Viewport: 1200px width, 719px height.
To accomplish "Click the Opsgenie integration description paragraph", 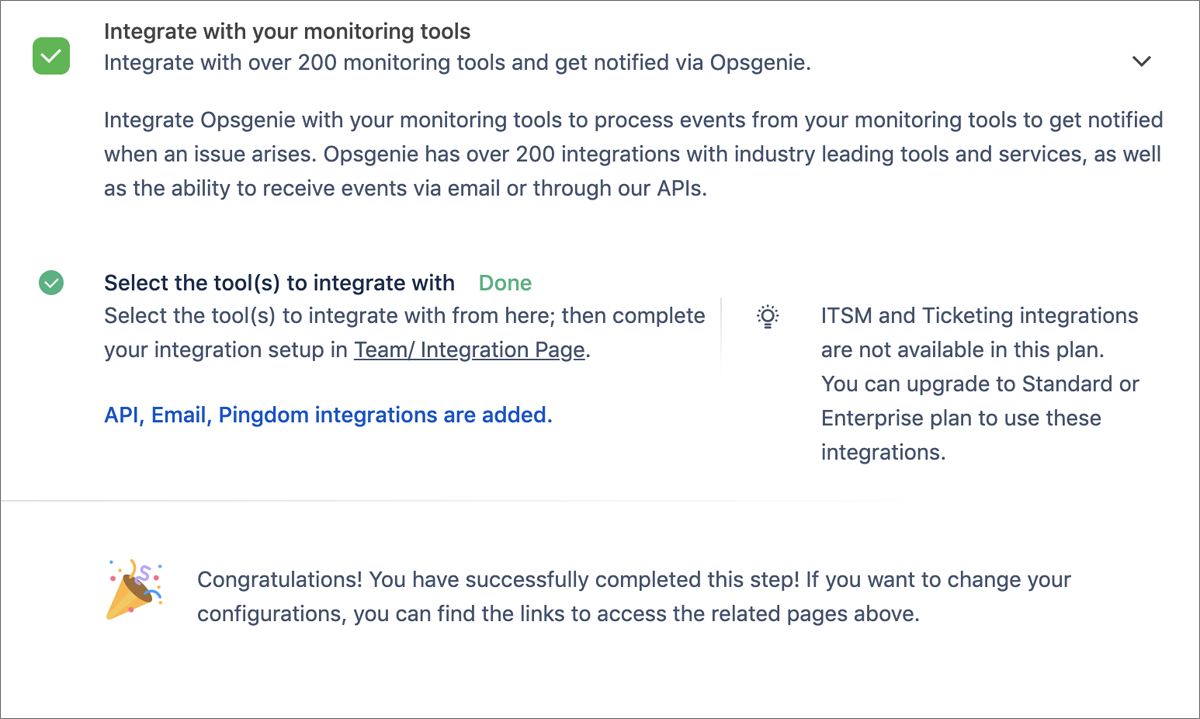I will [633, 155].
